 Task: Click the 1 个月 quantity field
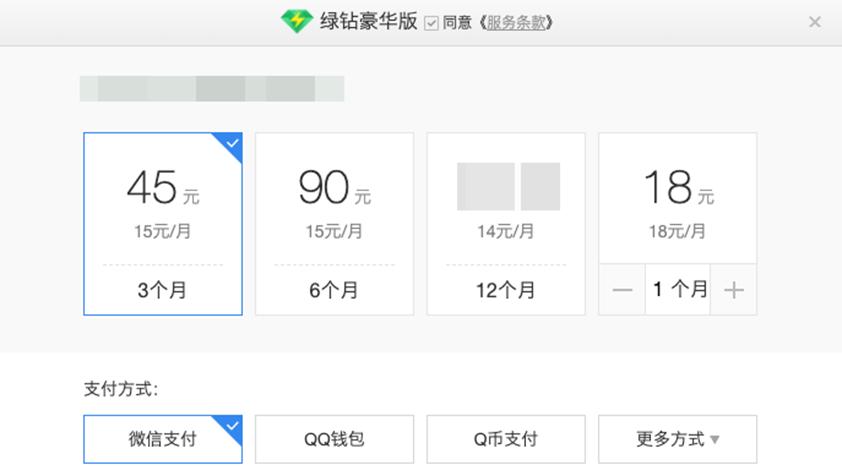point(678,290)
